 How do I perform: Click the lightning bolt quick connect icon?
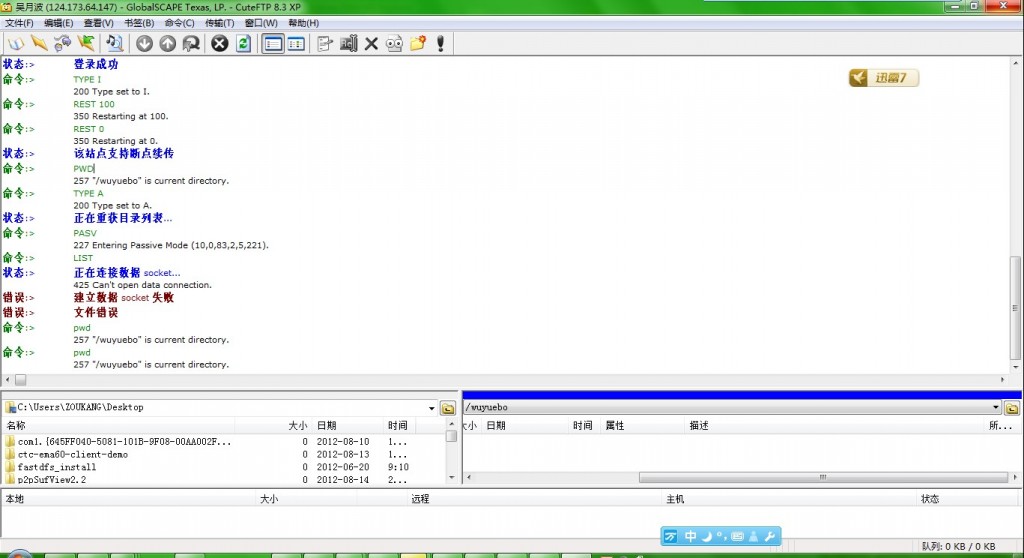click(39, 44)
